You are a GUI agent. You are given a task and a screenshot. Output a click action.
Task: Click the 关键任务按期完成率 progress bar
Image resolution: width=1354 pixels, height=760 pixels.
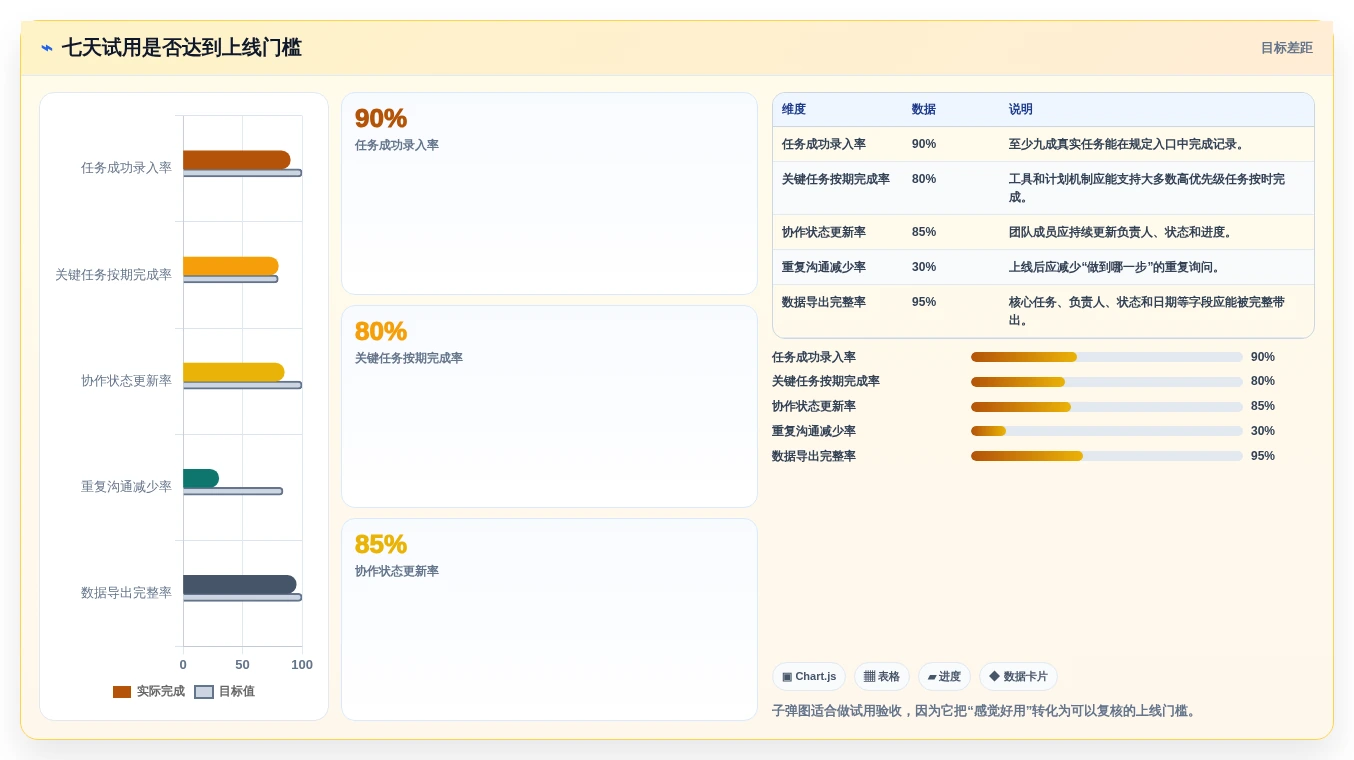point(1107,382)
